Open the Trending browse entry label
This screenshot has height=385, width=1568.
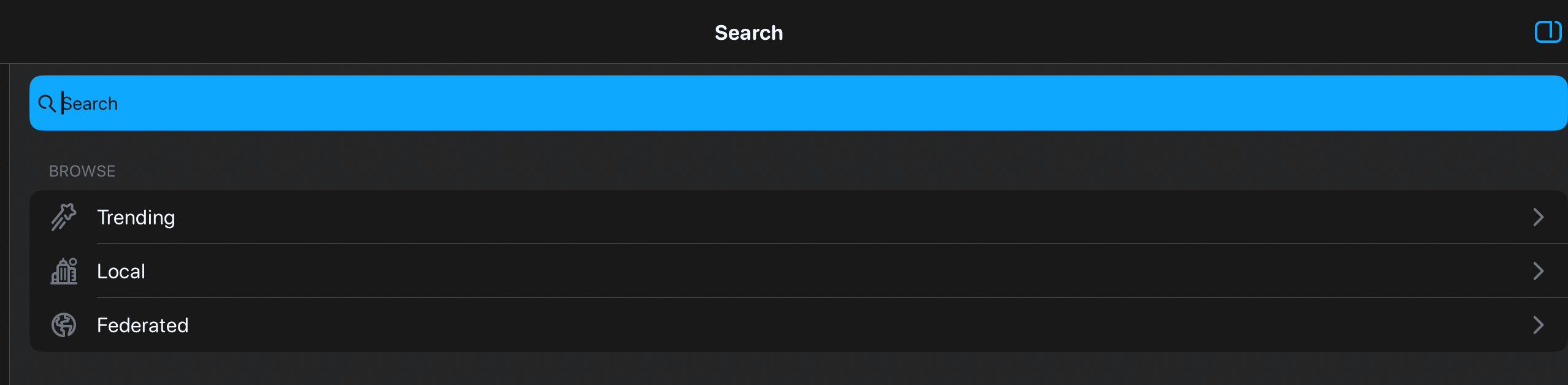point(136,218)
